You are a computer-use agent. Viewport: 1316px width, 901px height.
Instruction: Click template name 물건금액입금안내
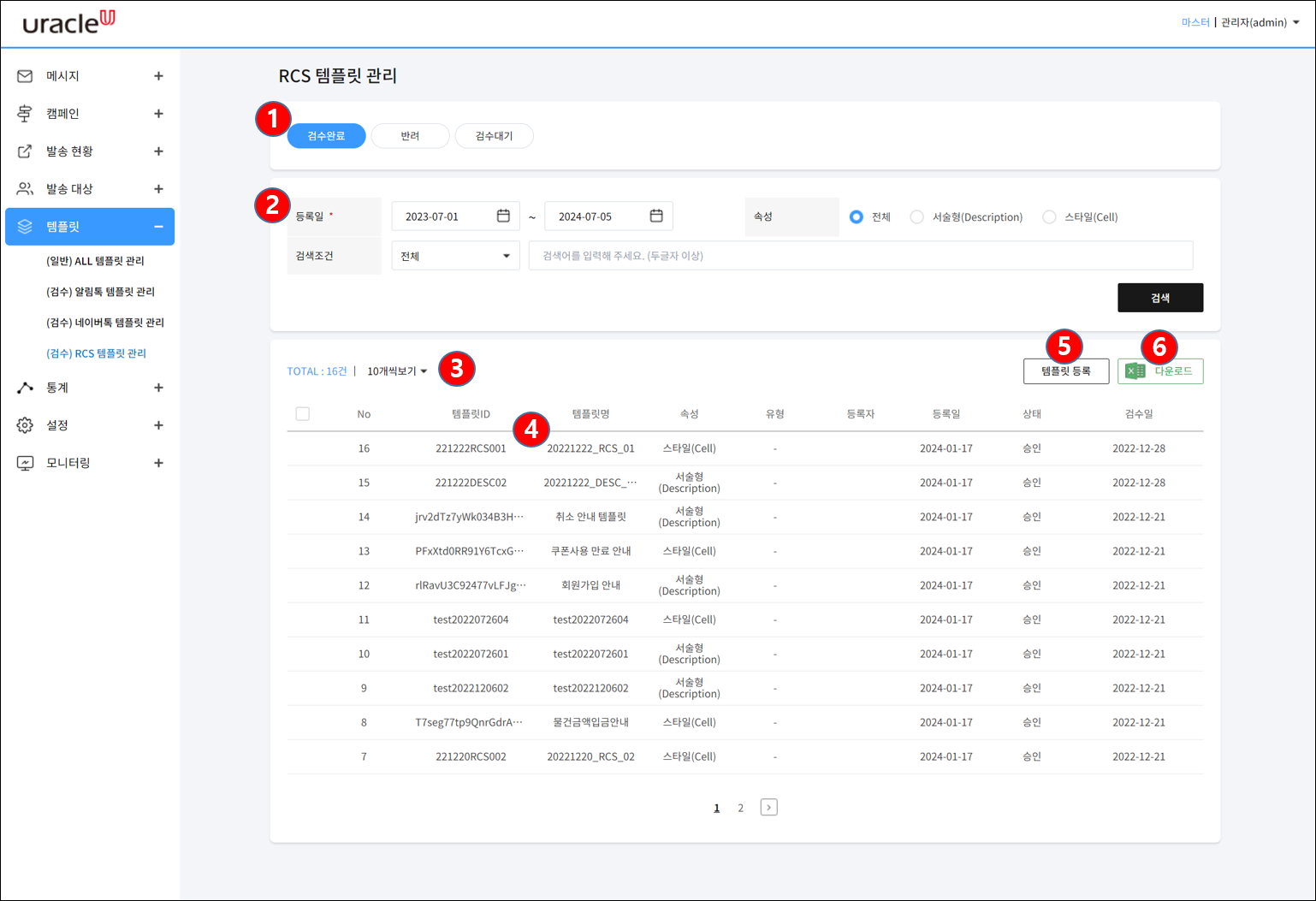[590, 722]
